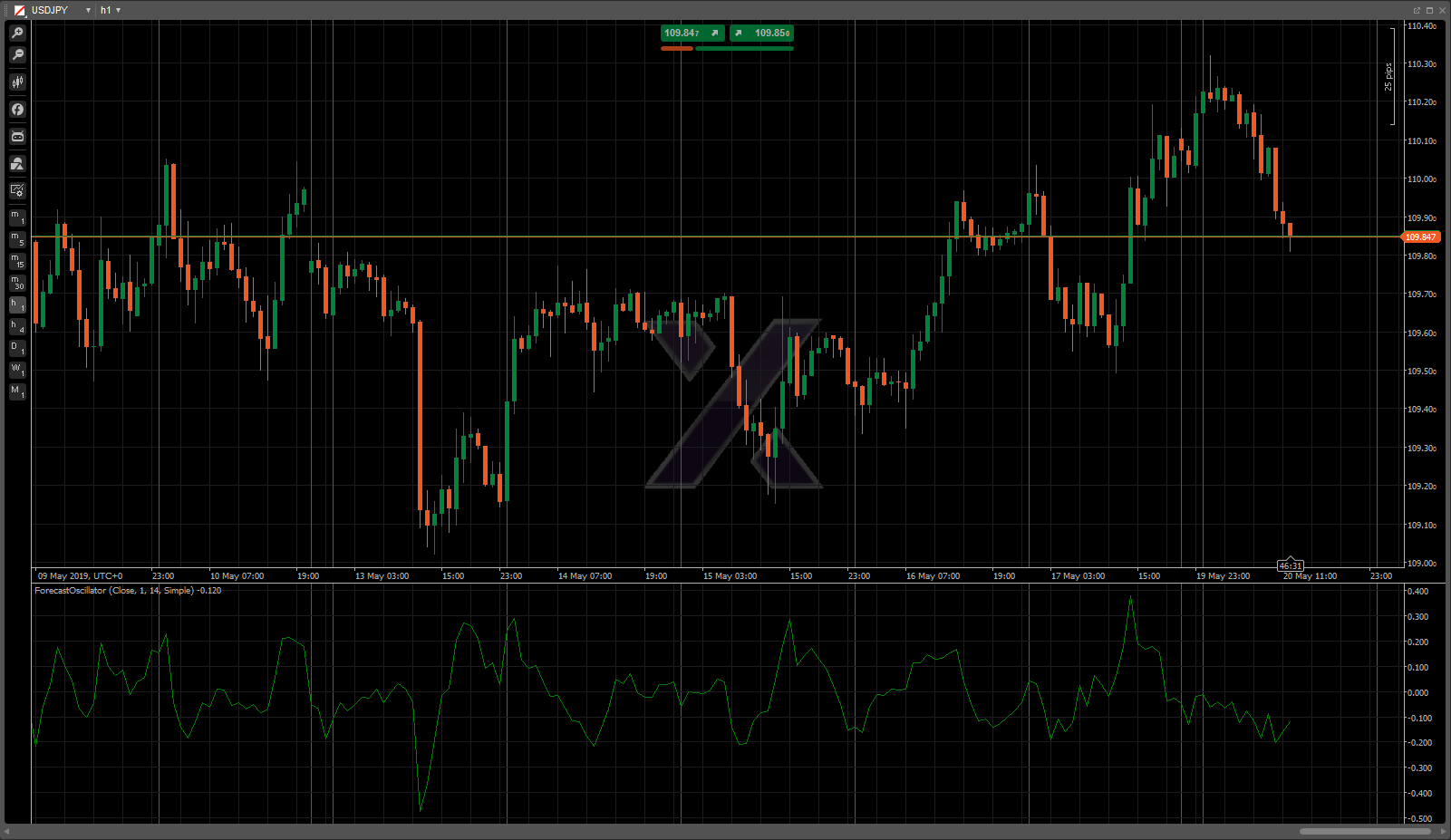The width and height of the screenshot is (1451, 840).
Task: Switch to the m1 timeframe
Action: pyautogui.click(x=17, y=217)
